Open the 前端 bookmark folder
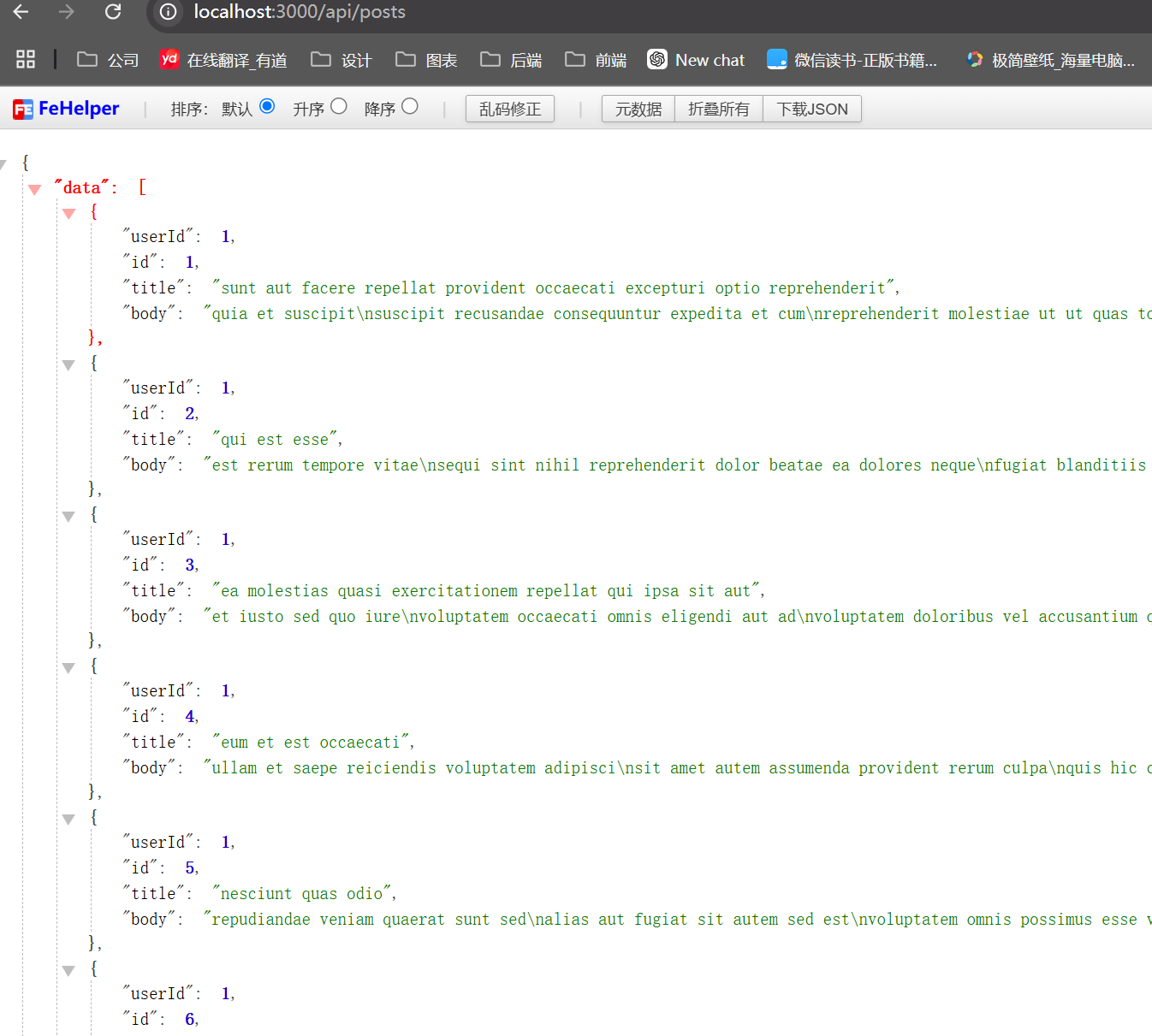This screenshot has height=1036, width=1152. pos(596,60)
